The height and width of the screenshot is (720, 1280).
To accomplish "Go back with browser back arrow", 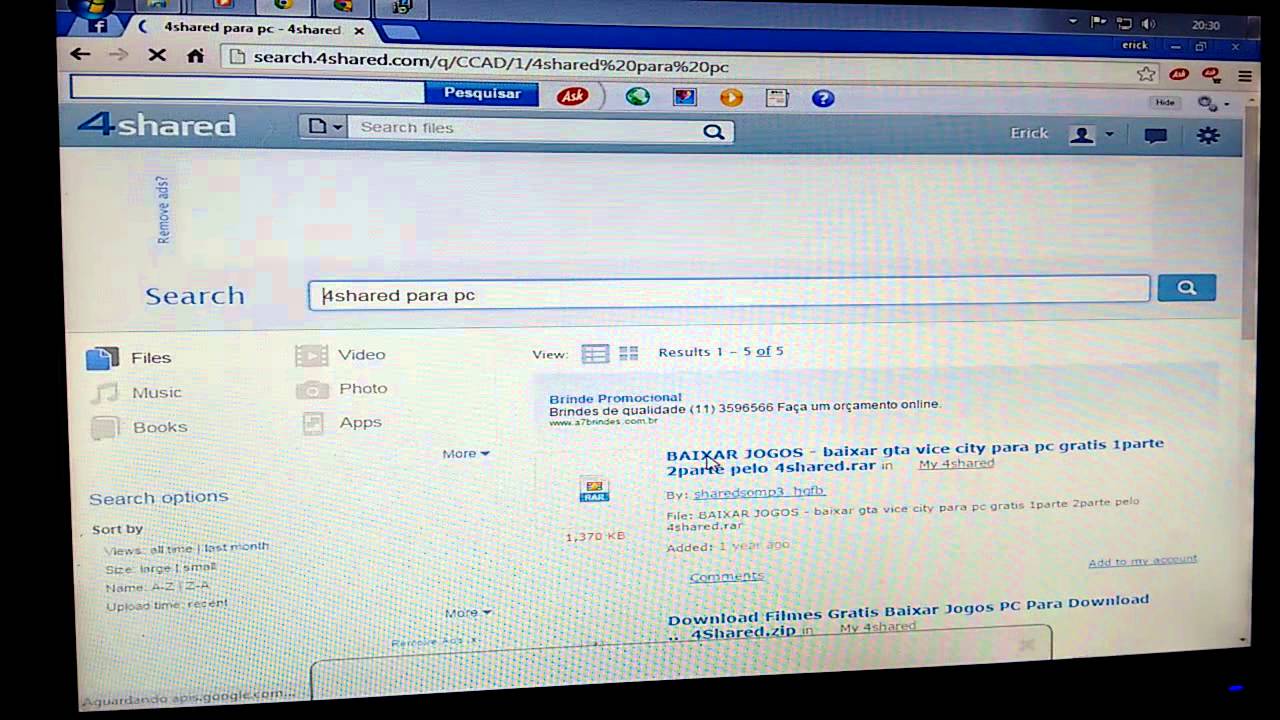I will click(x=81, y=55).
